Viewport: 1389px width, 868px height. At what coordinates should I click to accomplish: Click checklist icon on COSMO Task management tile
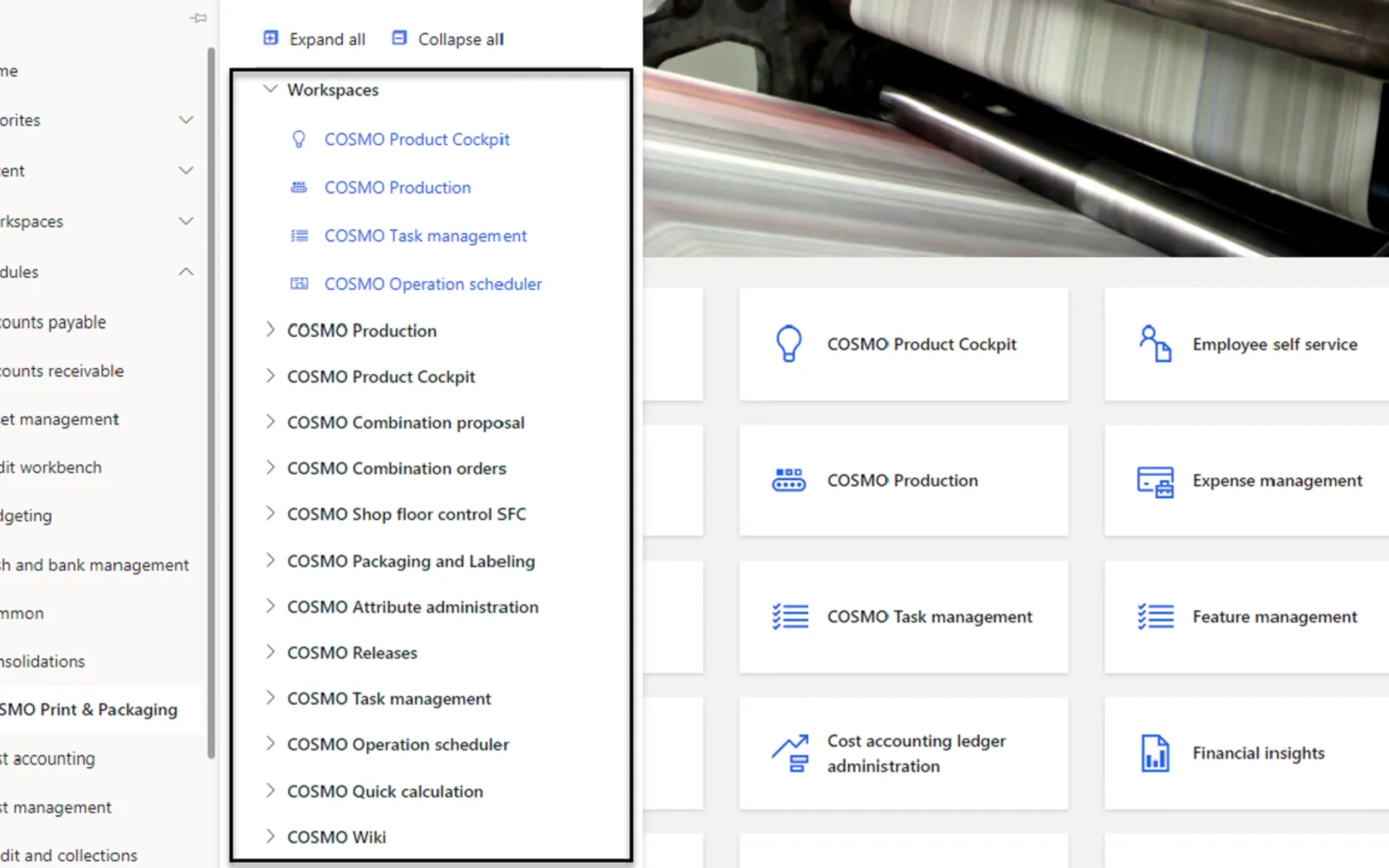[x=790, y=616]
